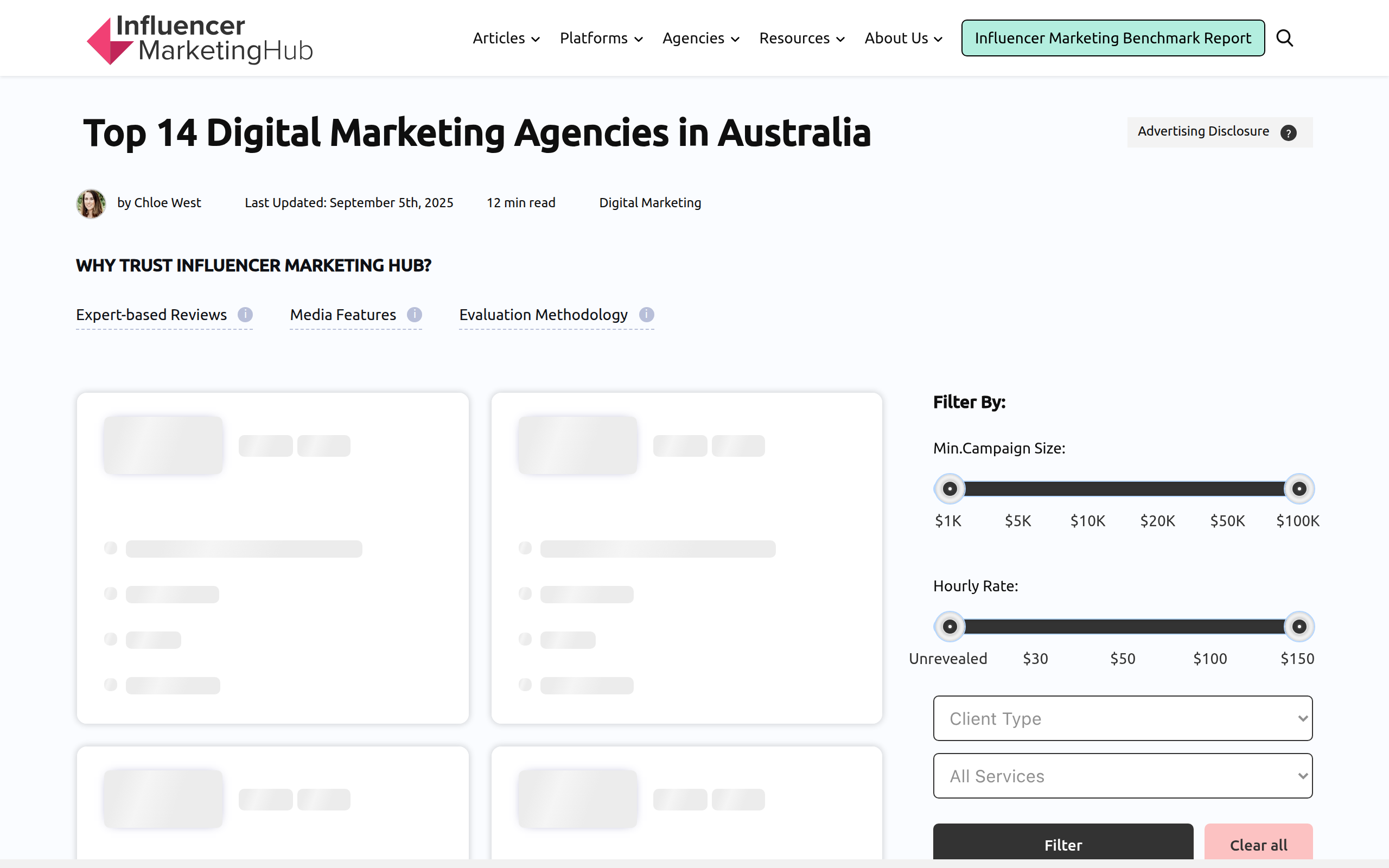Click the Top 14 Digital Marketing Agencies title
Screen dimensions: 1389x868
point(477,132)
